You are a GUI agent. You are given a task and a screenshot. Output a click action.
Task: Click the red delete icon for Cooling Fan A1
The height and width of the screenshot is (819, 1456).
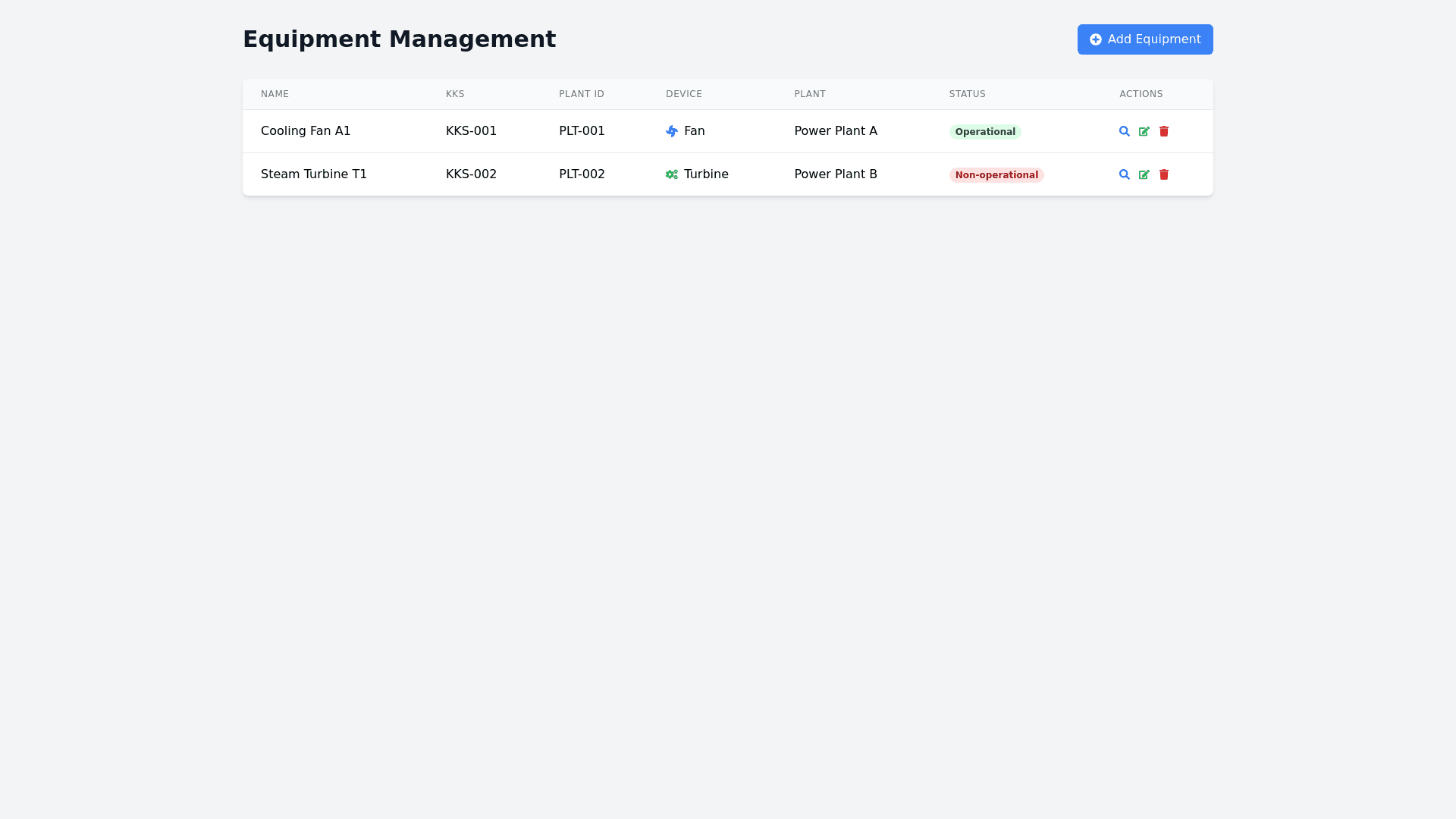point(1164,131)
